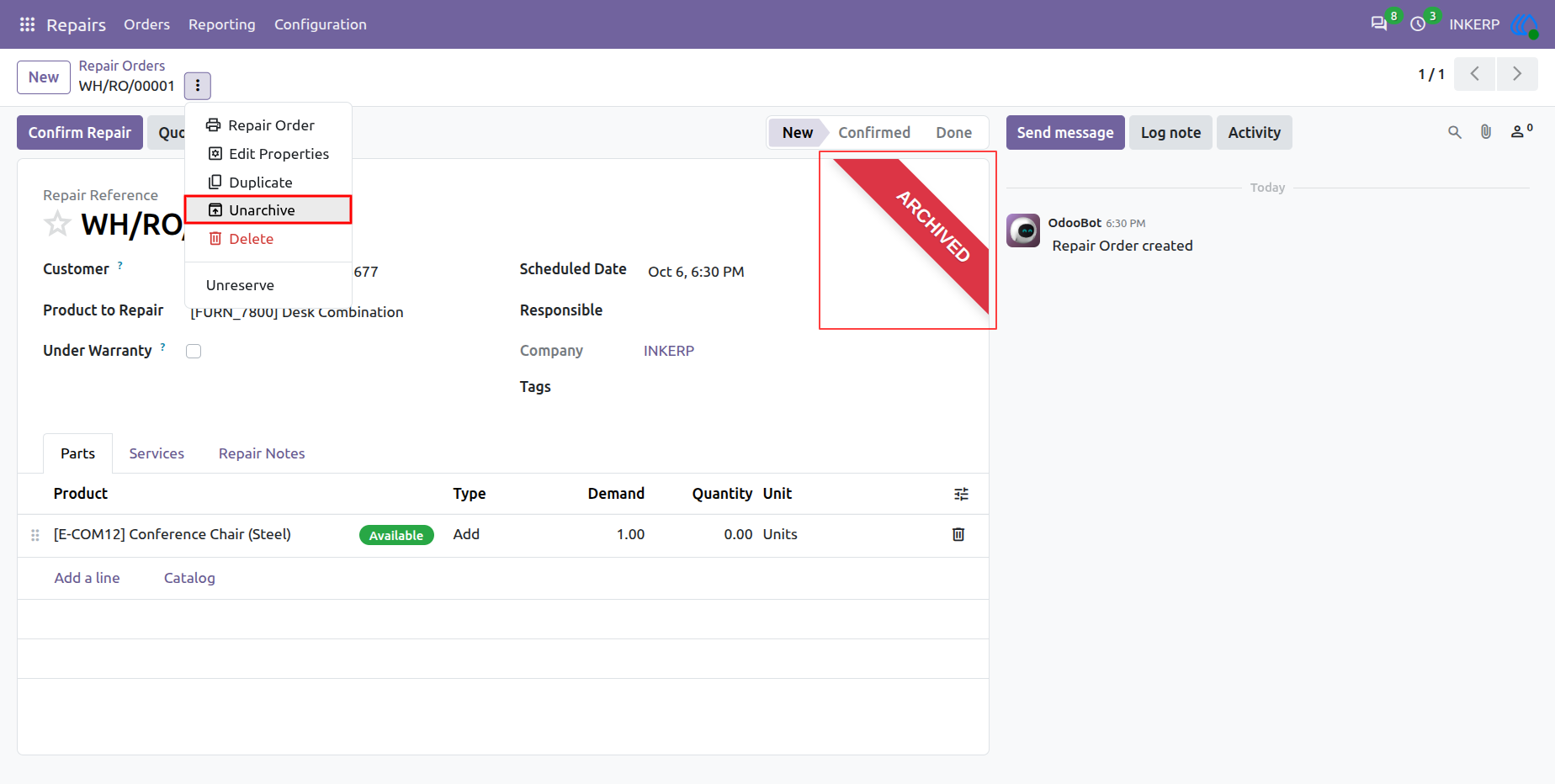This screenshot has width=1555, height=784.
Task: Switch to the Services tab
Action: (157, 453)
